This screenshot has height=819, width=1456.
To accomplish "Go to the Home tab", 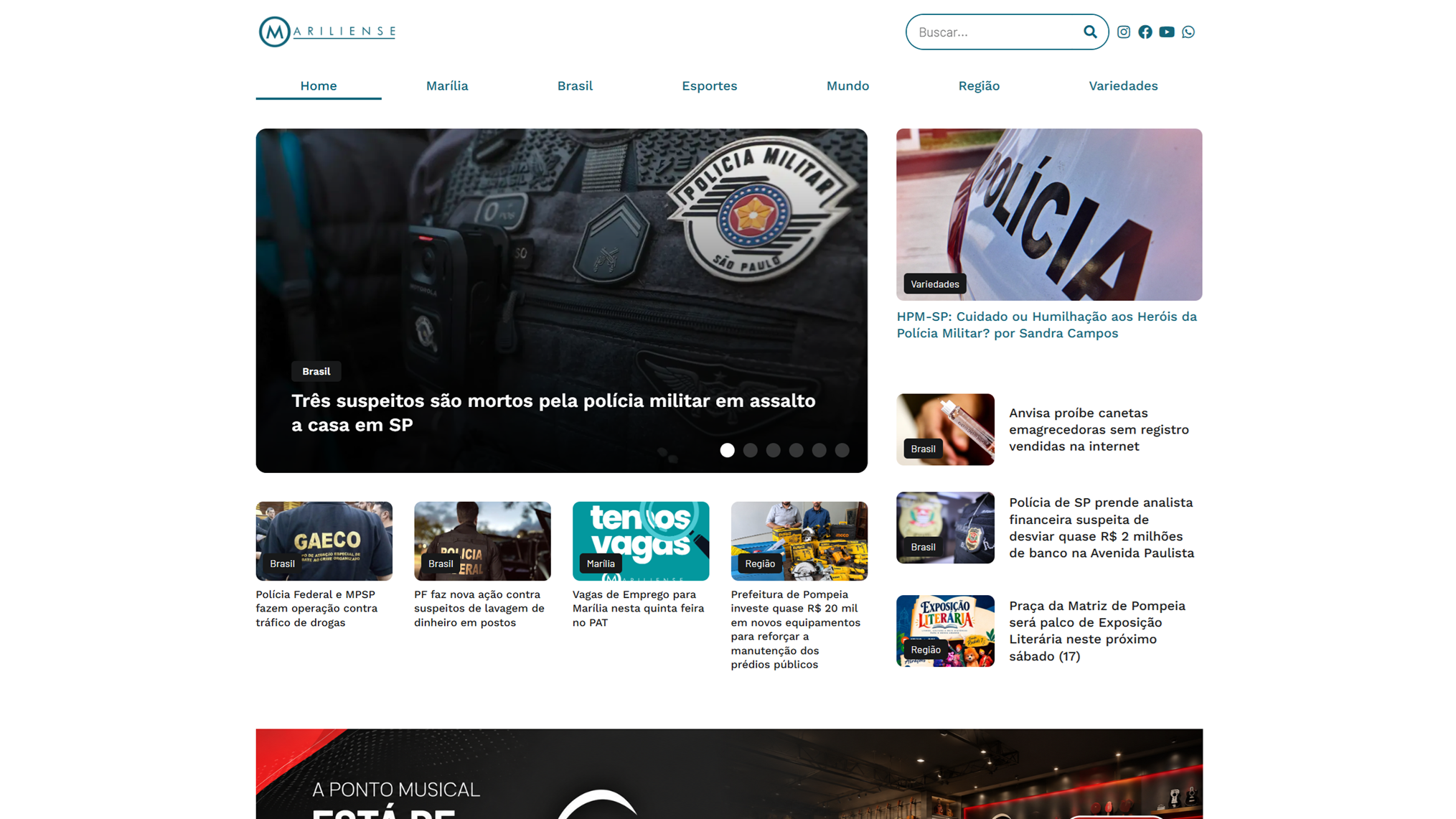I will coord(318,85).
